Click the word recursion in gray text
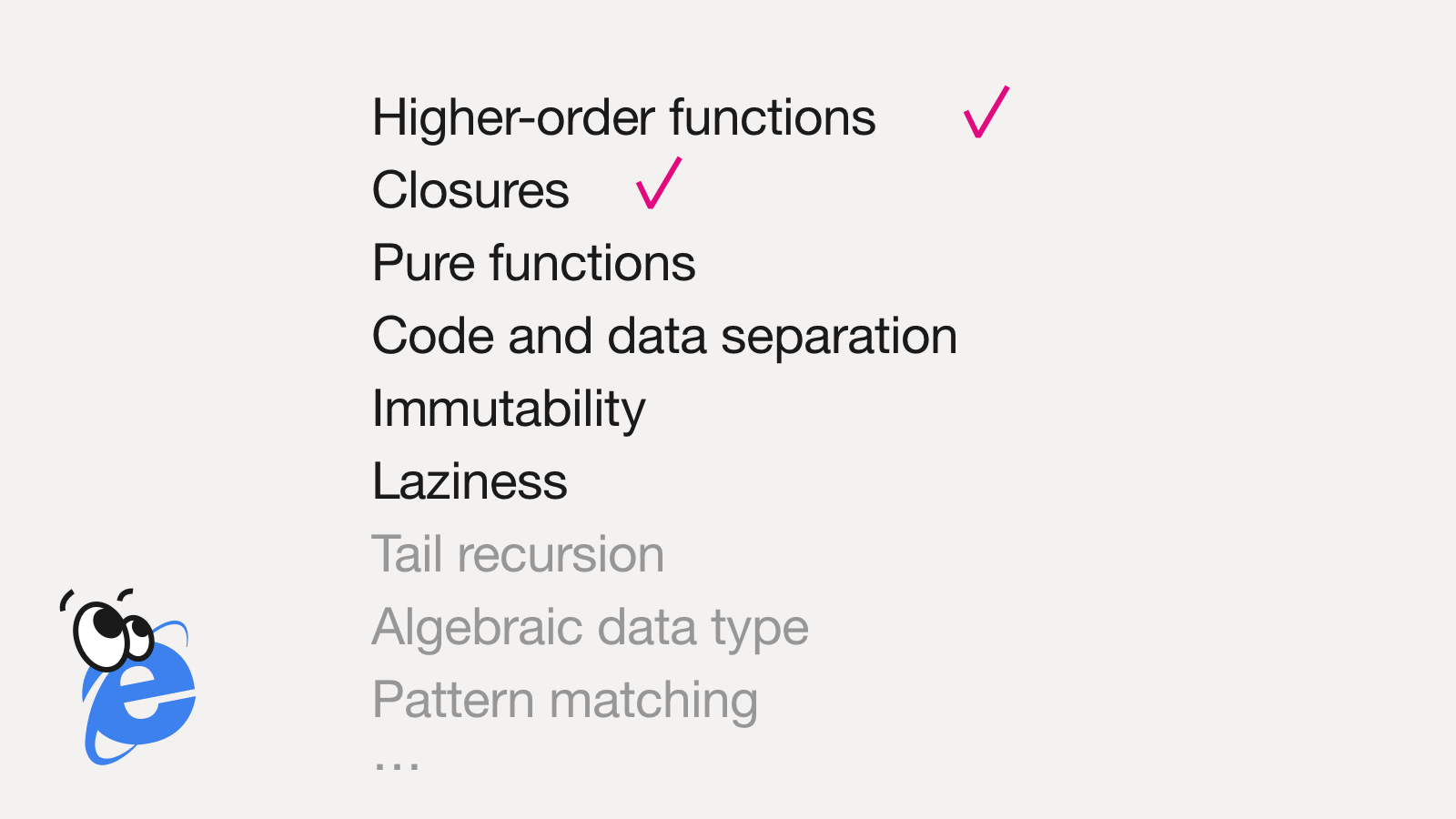Image resolution: width=1456 pixels, height=819 pixels. (x=561, y=555)
